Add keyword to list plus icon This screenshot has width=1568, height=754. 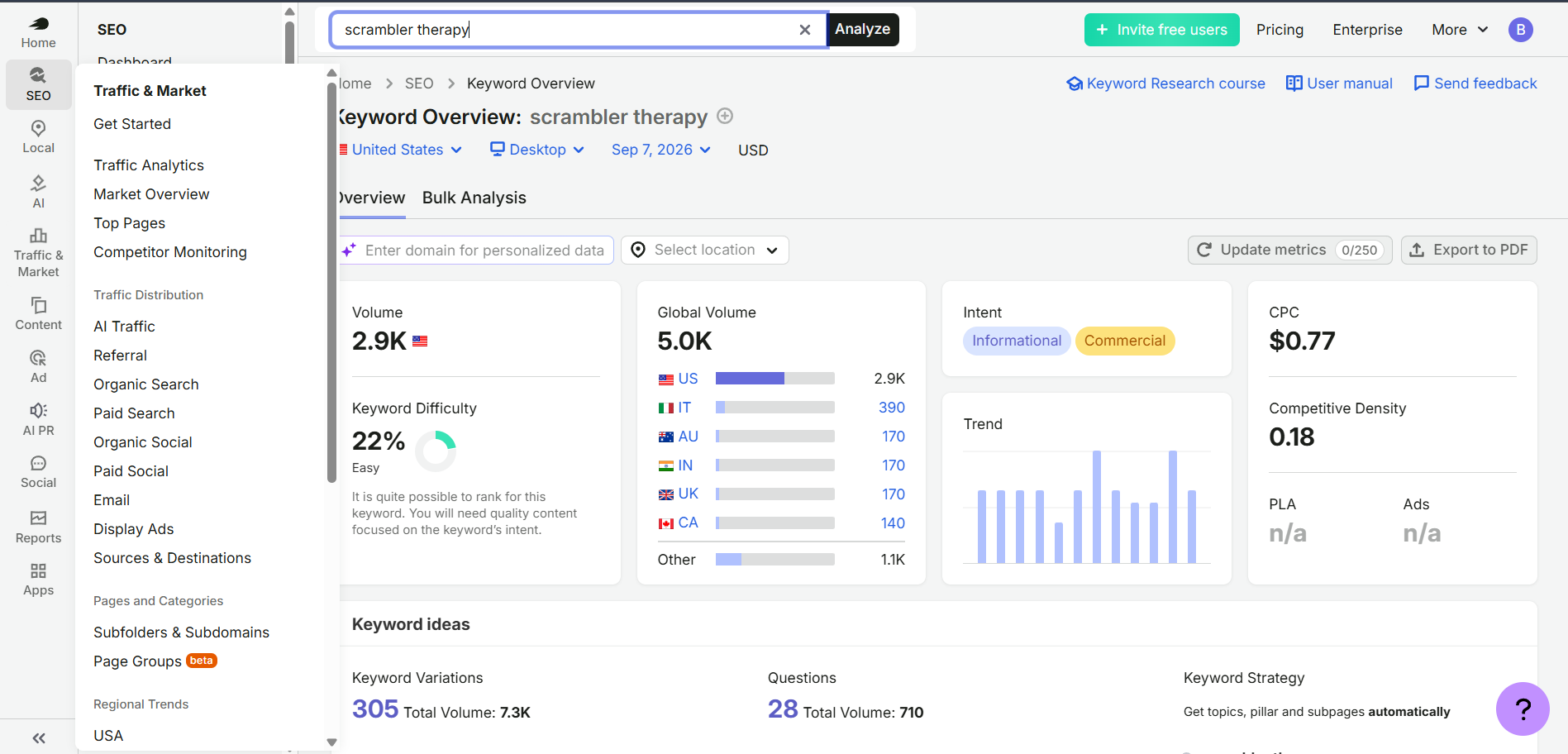[725, 117]
